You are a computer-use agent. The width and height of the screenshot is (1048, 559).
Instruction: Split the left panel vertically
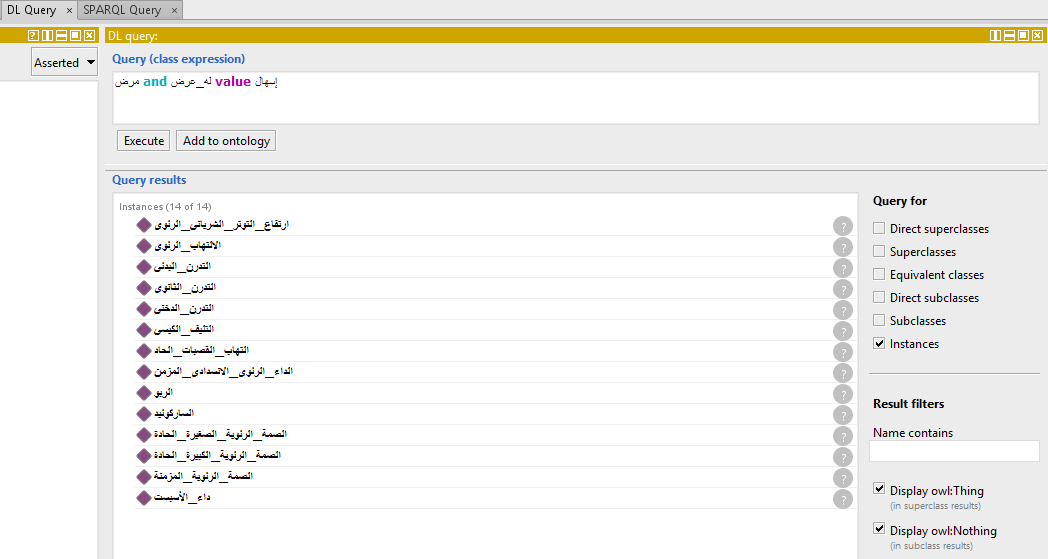coord(47,35)
